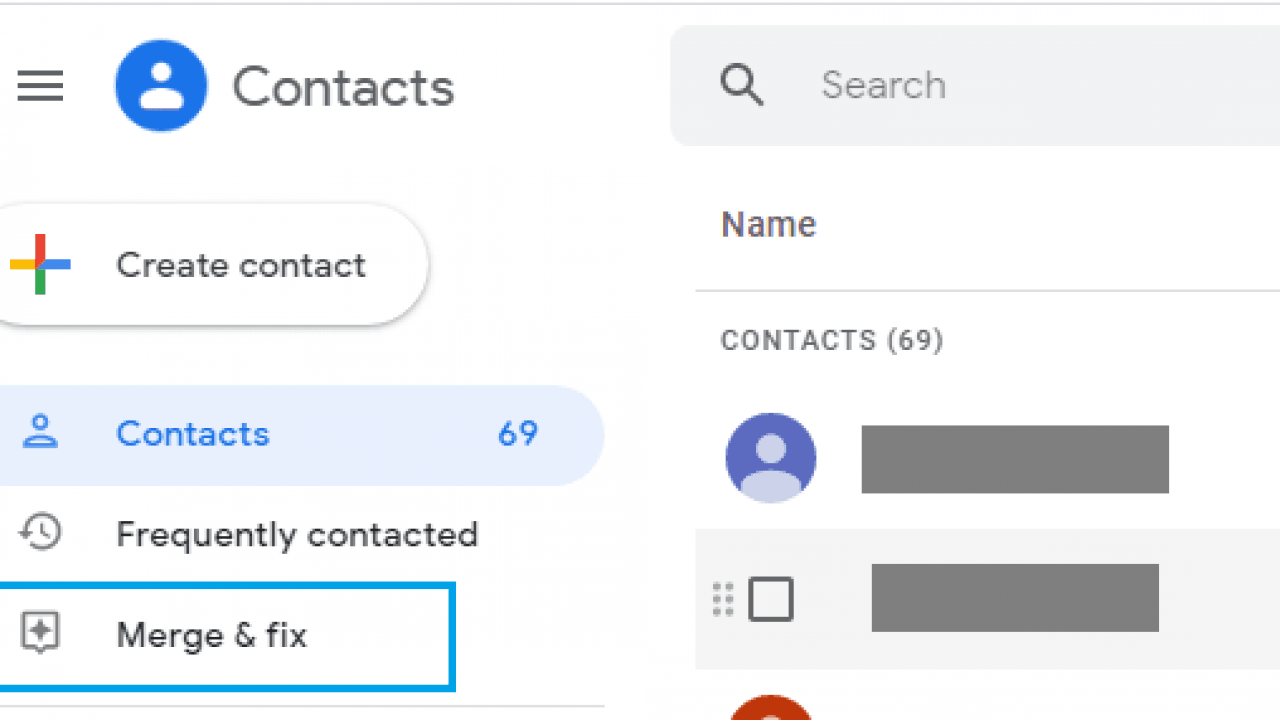Open the hamburger main menu

click(40, 86)
